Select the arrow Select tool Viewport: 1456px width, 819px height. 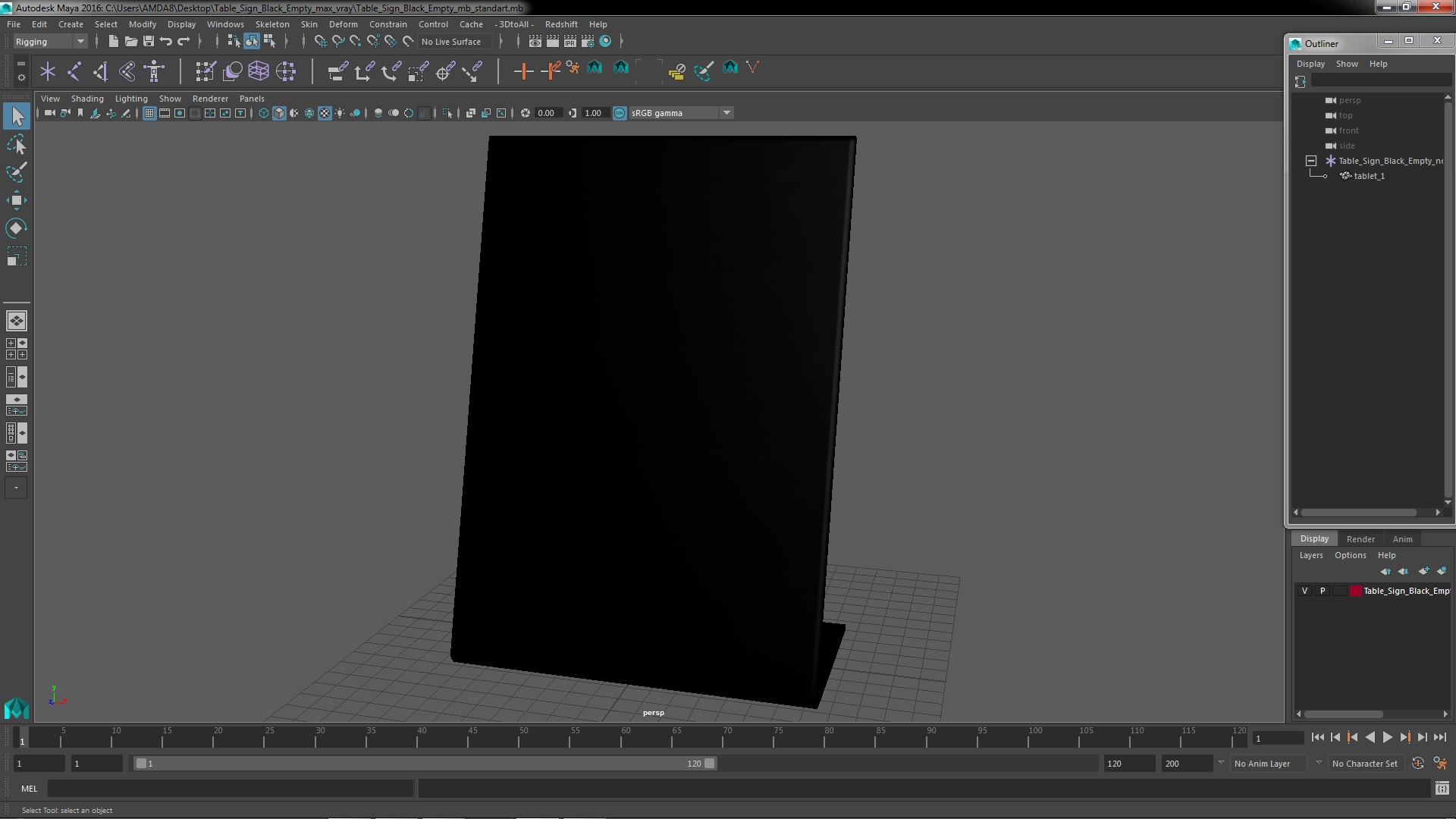(x=17, y=116)
